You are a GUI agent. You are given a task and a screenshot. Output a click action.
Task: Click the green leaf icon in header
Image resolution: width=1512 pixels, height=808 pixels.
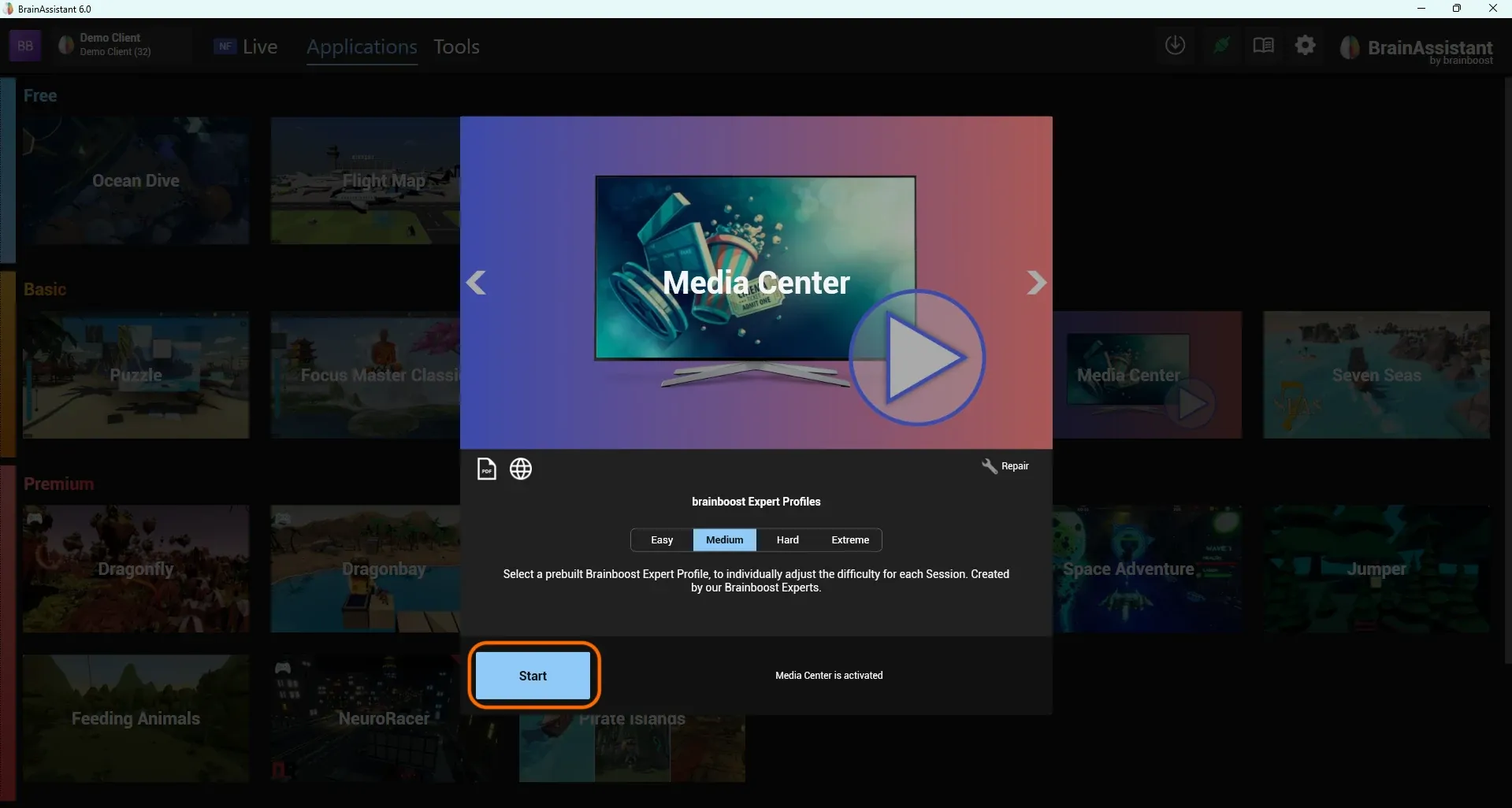point(1221,46)
